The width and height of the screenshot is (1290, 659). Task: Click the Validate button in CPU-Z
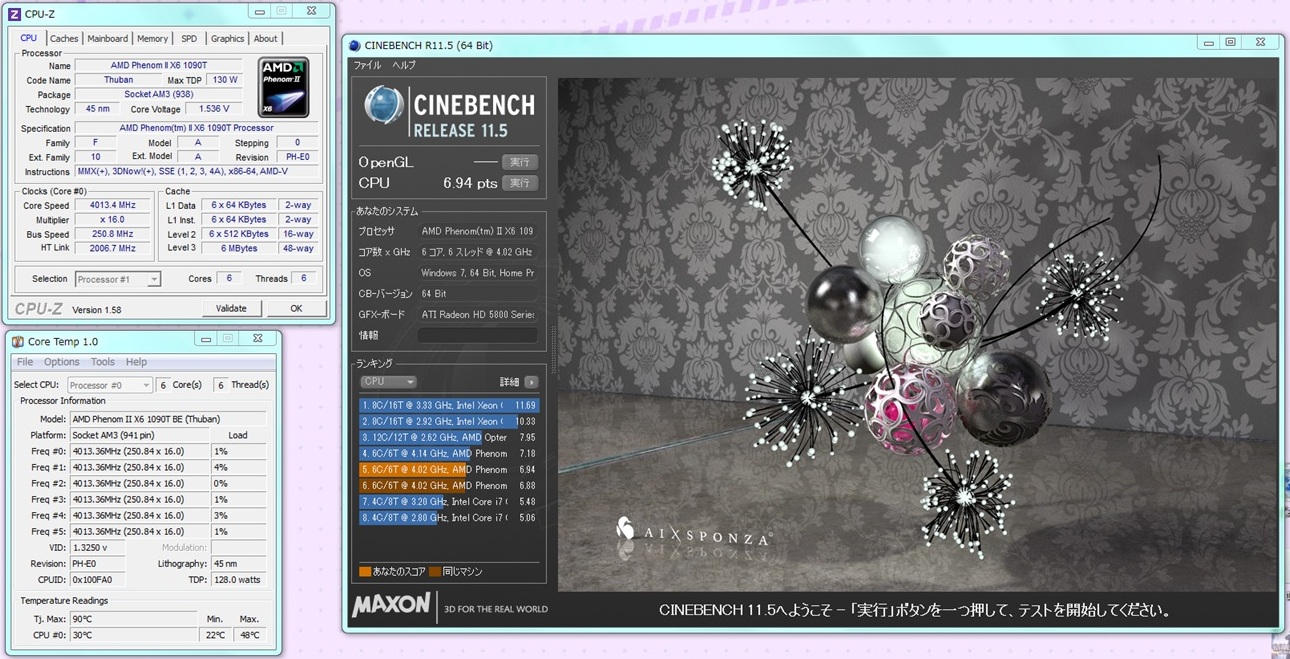pyautogui.click(x=231, y=309)
